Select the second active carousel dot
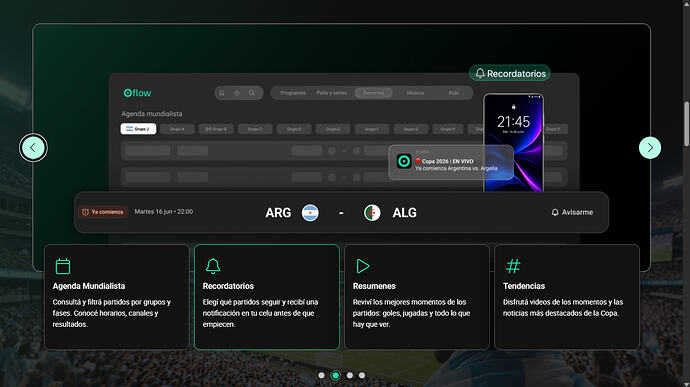The image size is (690, 387). (x=335, y=375)
